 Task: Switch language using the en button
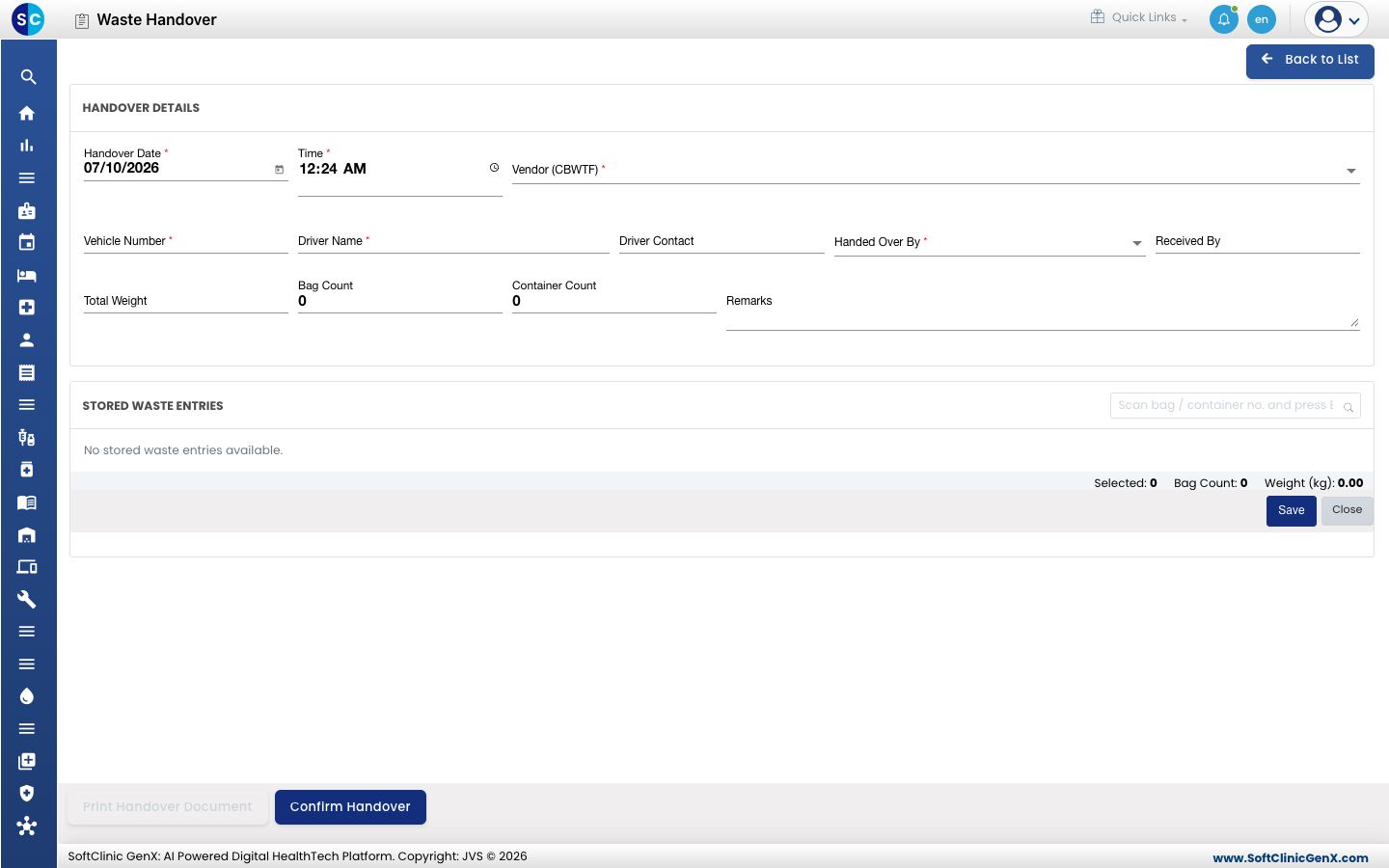click(x=1261, y=19)
